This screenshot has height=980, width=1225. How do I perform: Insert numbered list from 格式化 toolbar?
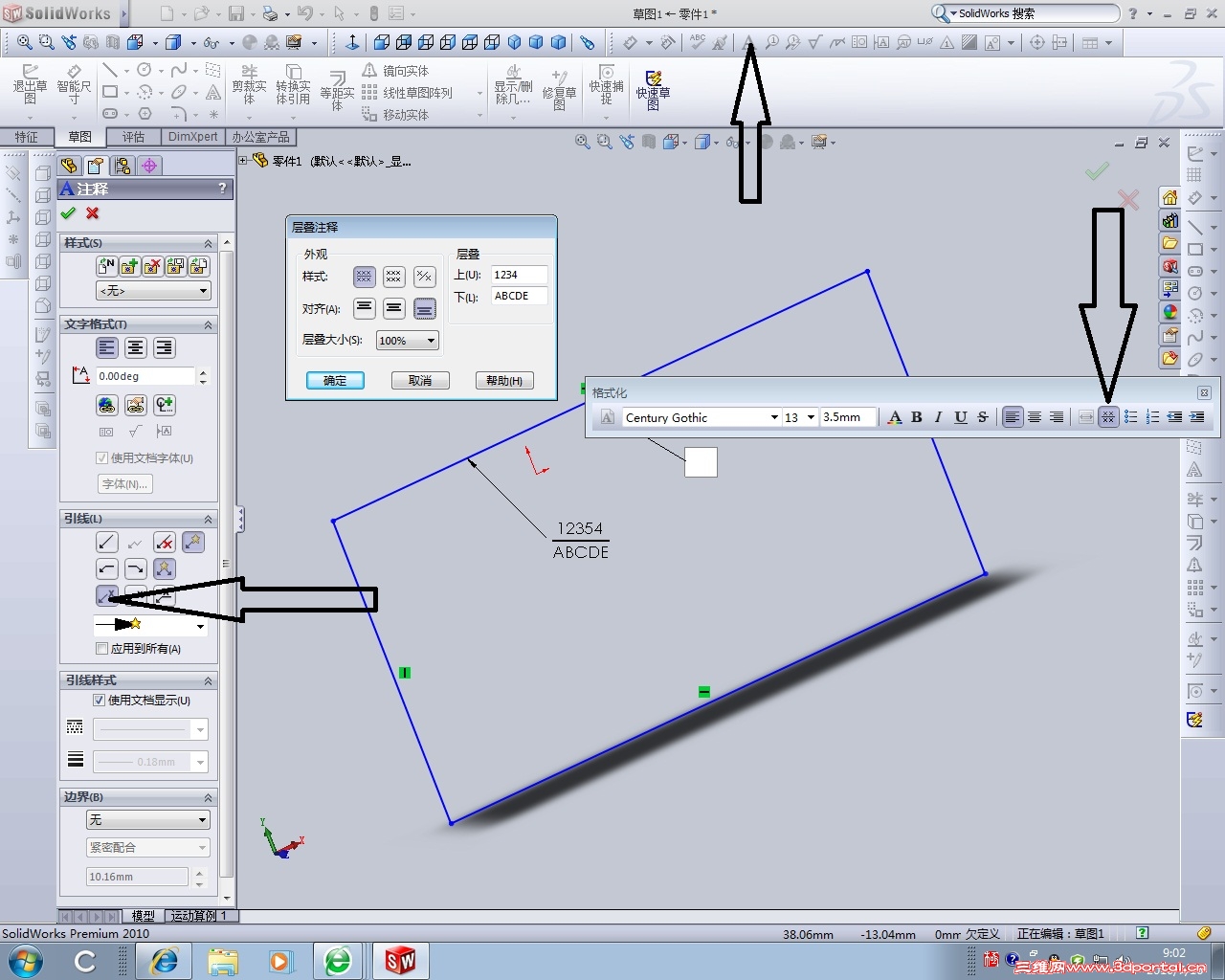point(1152,417)
